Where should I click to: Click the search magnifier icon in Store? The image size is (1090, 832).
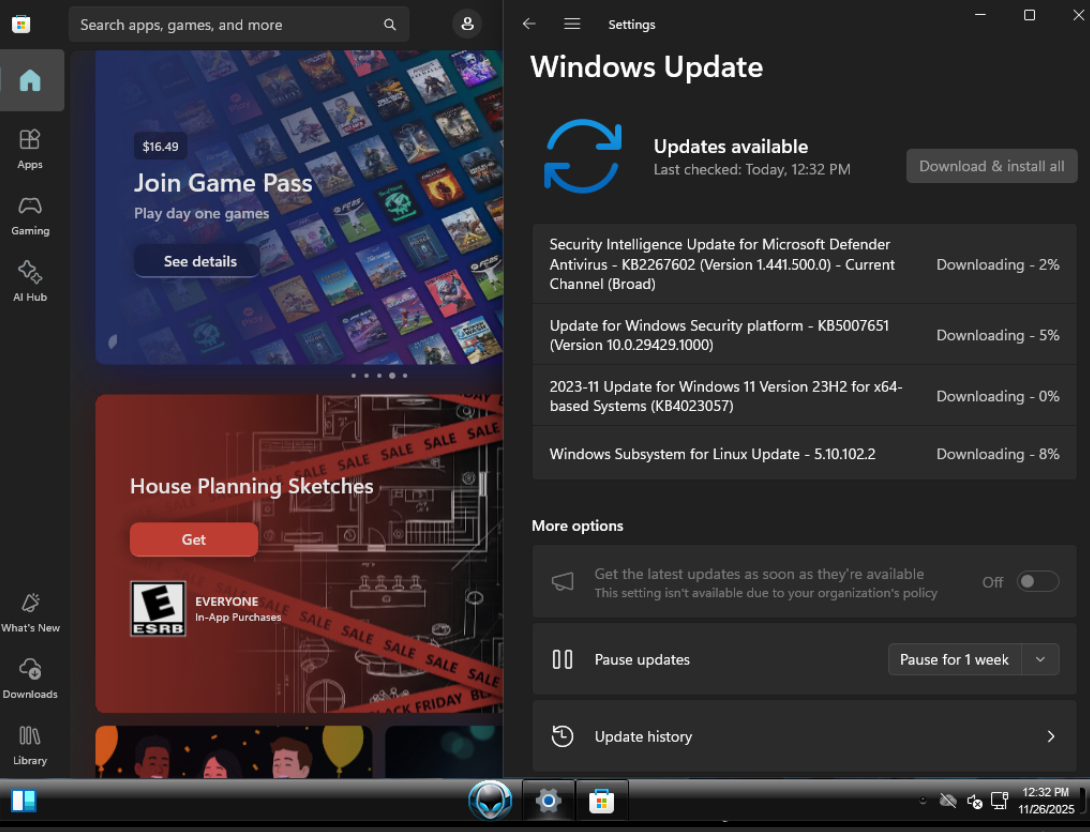[390, 25]
